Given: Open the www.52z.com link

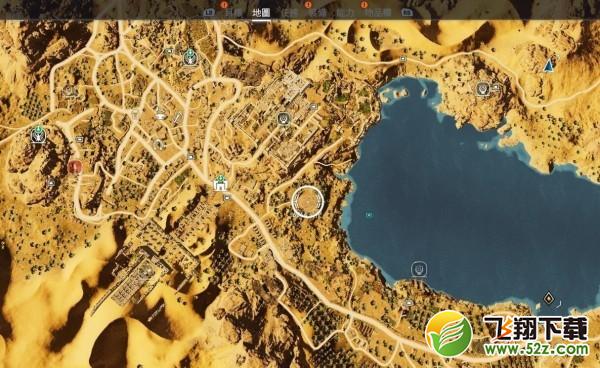Looking at the screenshot, I should pyautogui.click(x=536, y=348).
